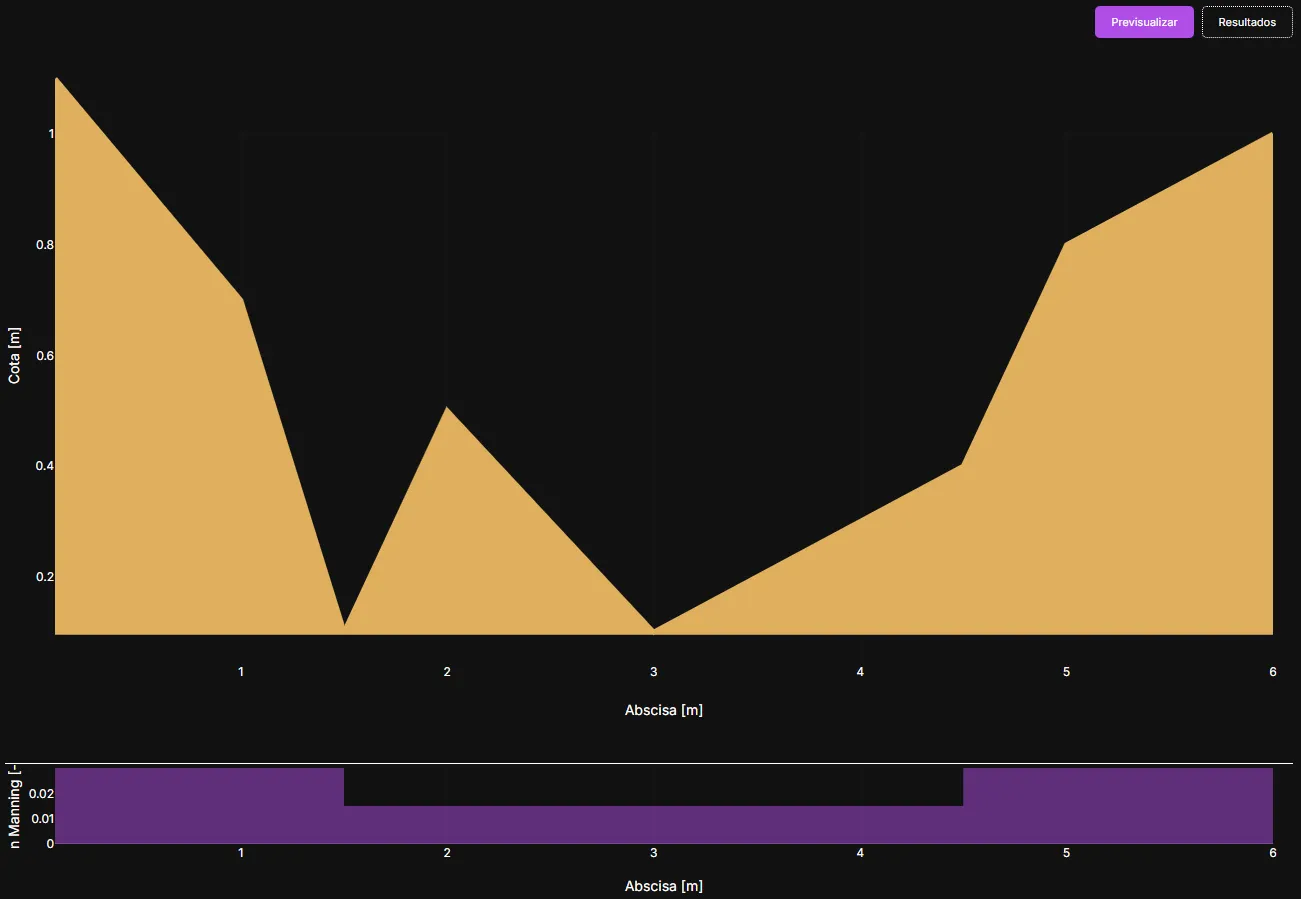
Task: Select the profile peak at abscissa 2
Action: (447, 408)
